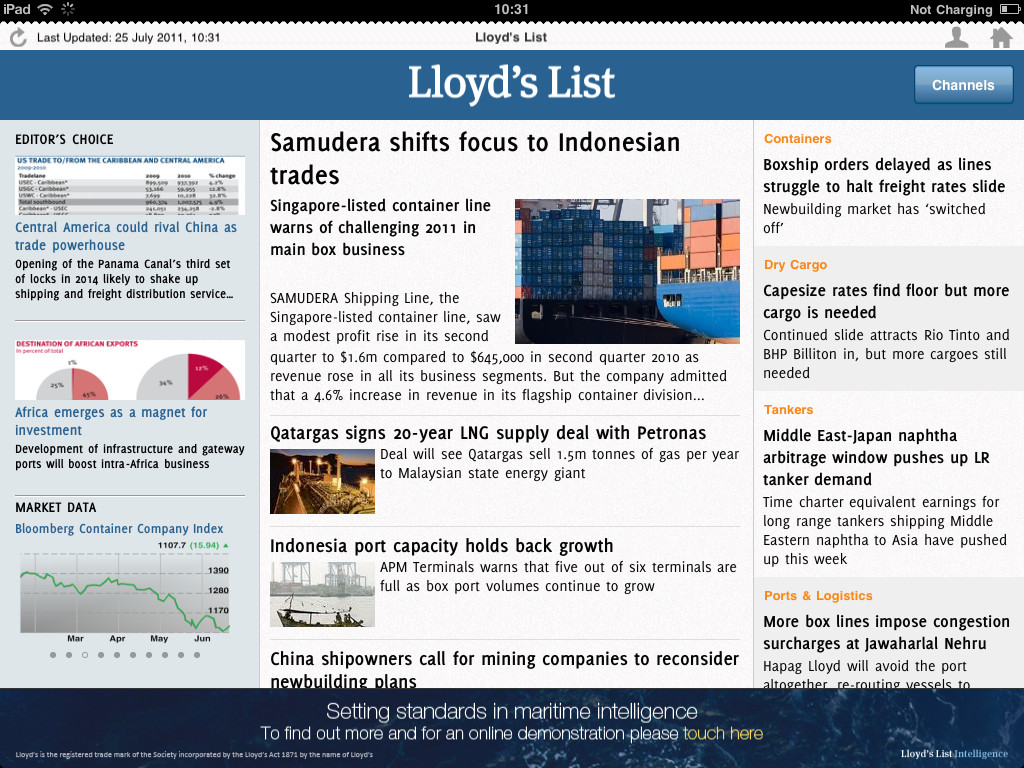Tap the container ship article image
The height and width of the screenshot is (768, 1024).
coord(627,271)
